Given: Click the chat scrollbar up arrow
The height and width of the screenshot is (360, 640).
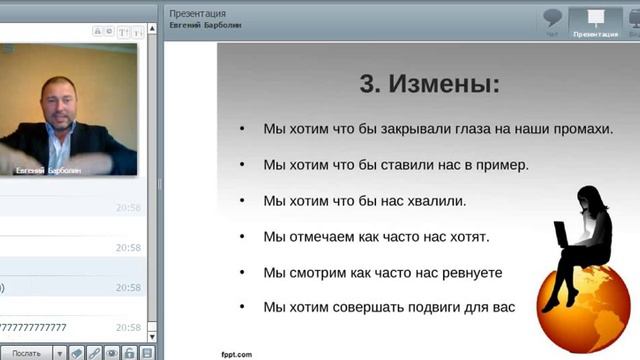Looking at the screenshot, I should click(152, 28).
